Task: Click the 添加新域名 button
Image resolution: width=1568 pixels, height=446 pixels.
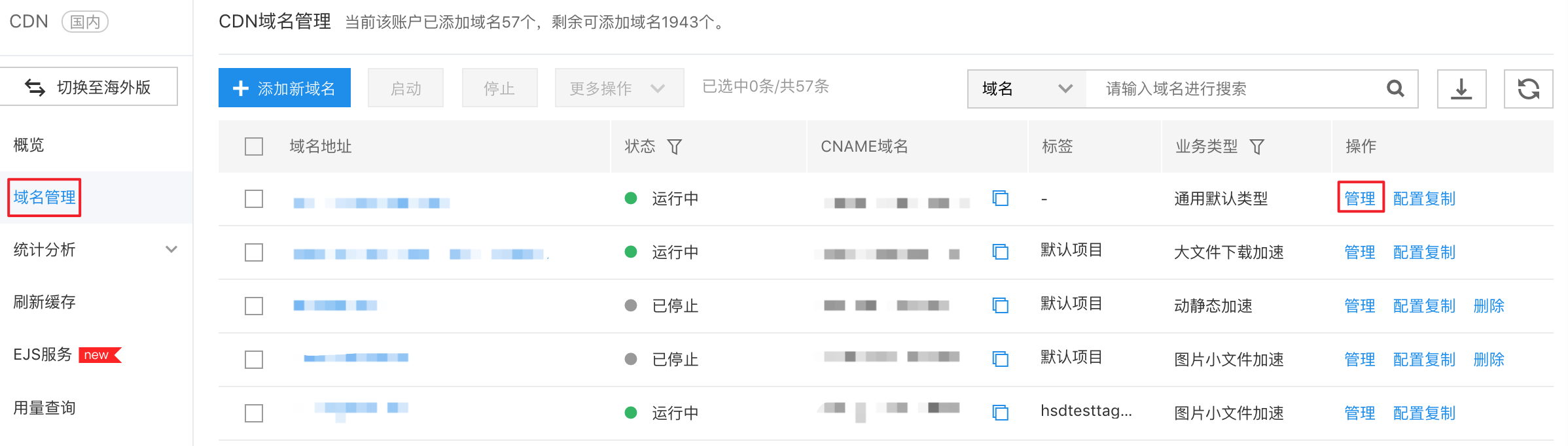Action: point(285,88)
